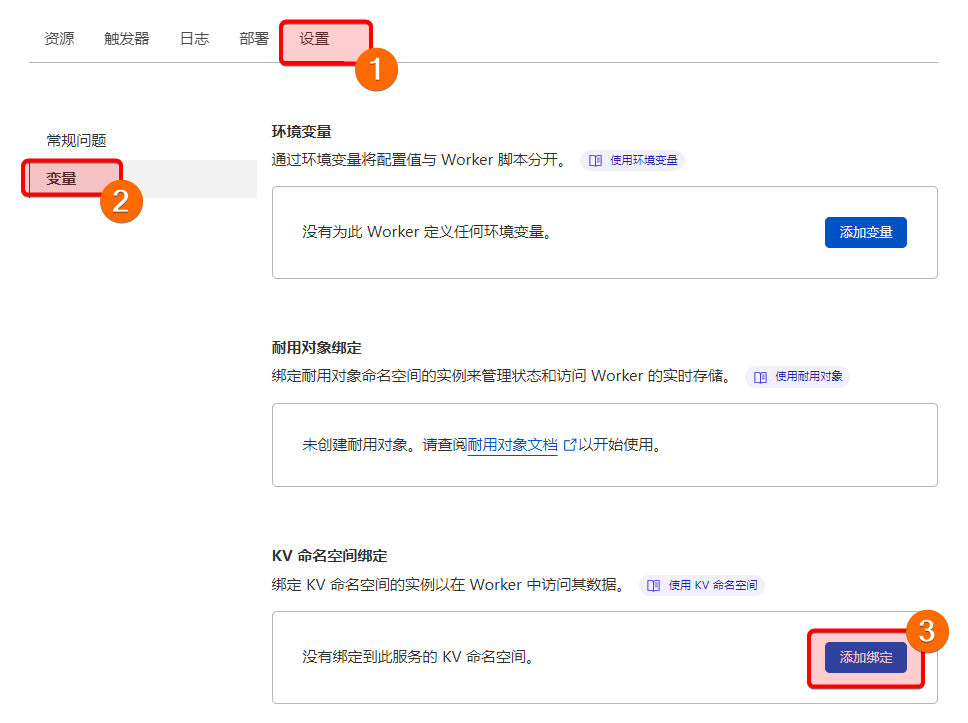Viewport: 968px width, 723px height.
Task: Click the 使用 KV 命名空间 help text
Action: pos(712,585)
